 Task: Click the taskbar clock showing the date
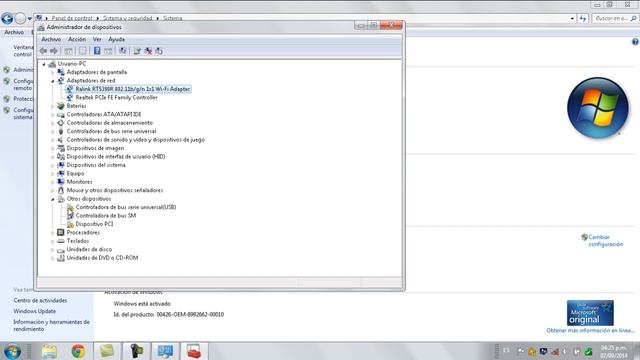tap(614, 352)
